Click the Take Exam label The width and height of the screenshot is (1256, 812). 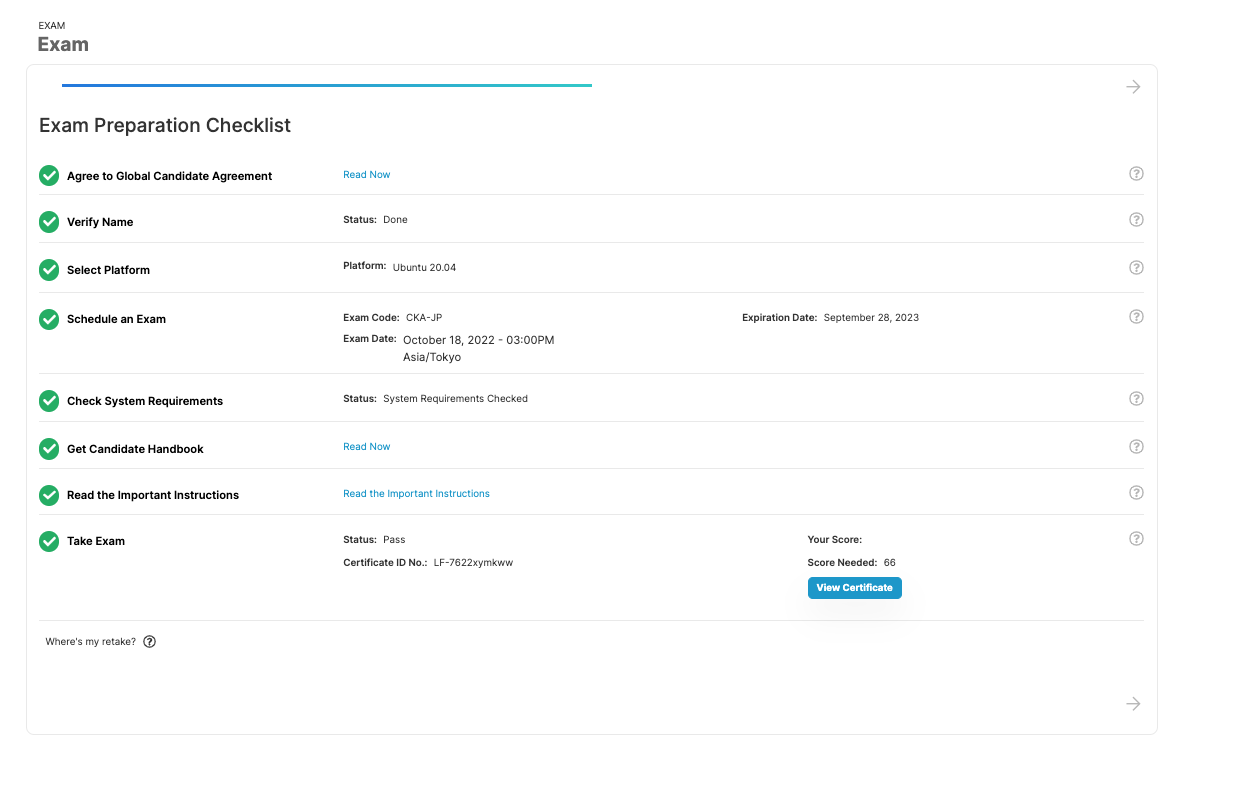coord(96,541)
